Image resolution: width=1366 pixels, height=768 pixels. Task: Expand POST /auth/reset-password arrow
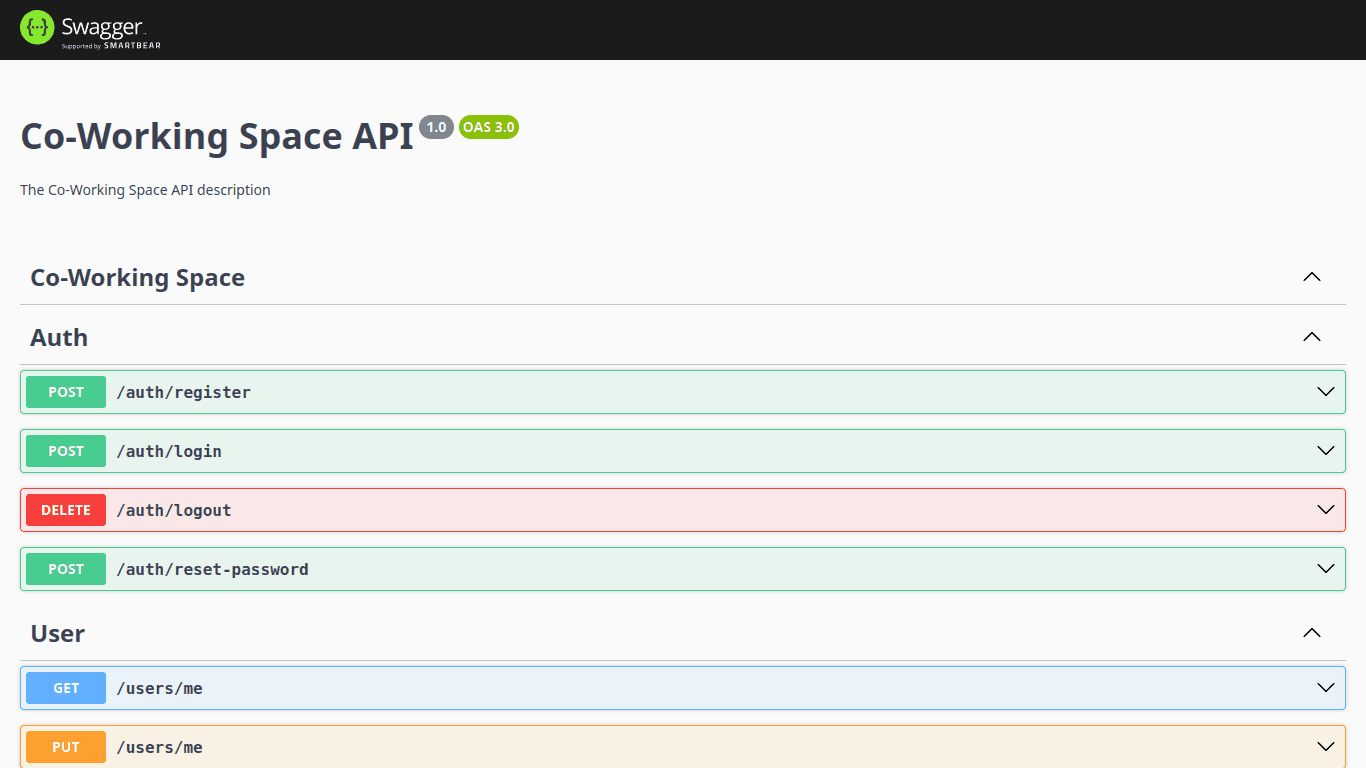tap(1326, 569)
